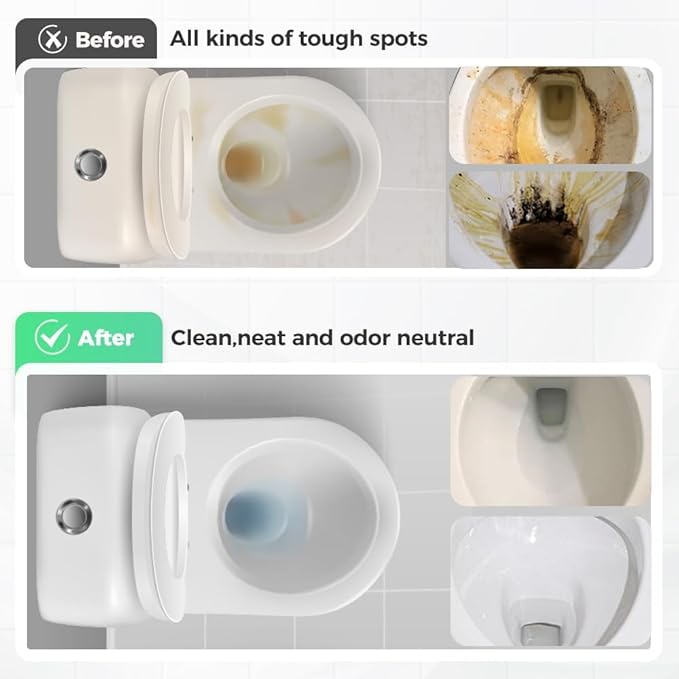This screenshot has width=679, height=679.
Task: Click the tank of the clean toilet
Action: pos(89,516)
